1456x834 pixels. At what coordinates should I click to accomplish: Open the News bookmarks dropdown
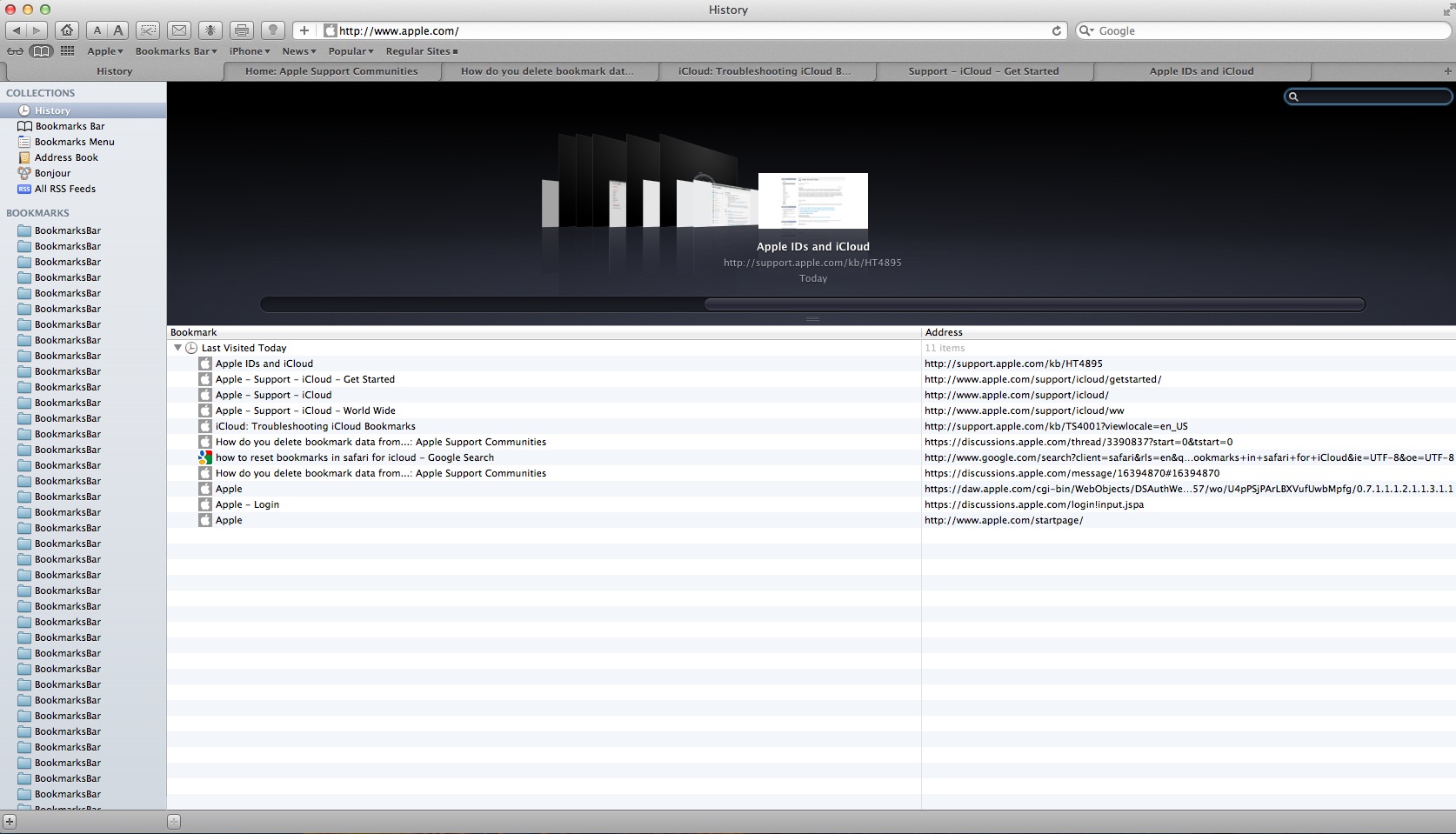pos(299,51)
